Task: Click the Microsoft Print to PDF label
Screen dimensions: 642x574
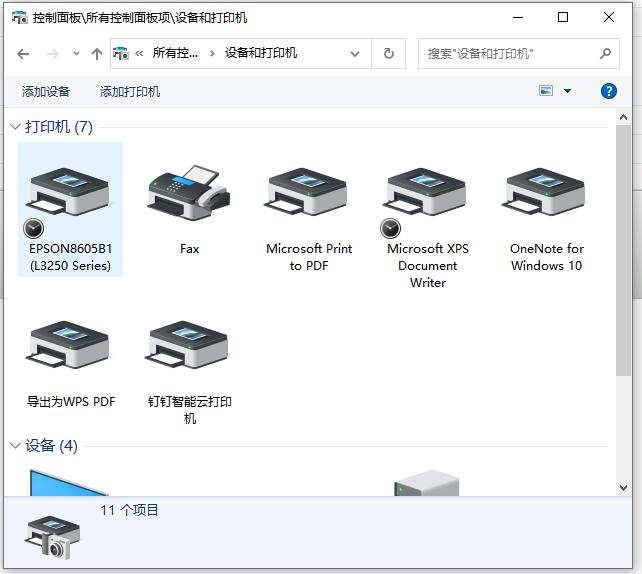Action: pos(309,257)
